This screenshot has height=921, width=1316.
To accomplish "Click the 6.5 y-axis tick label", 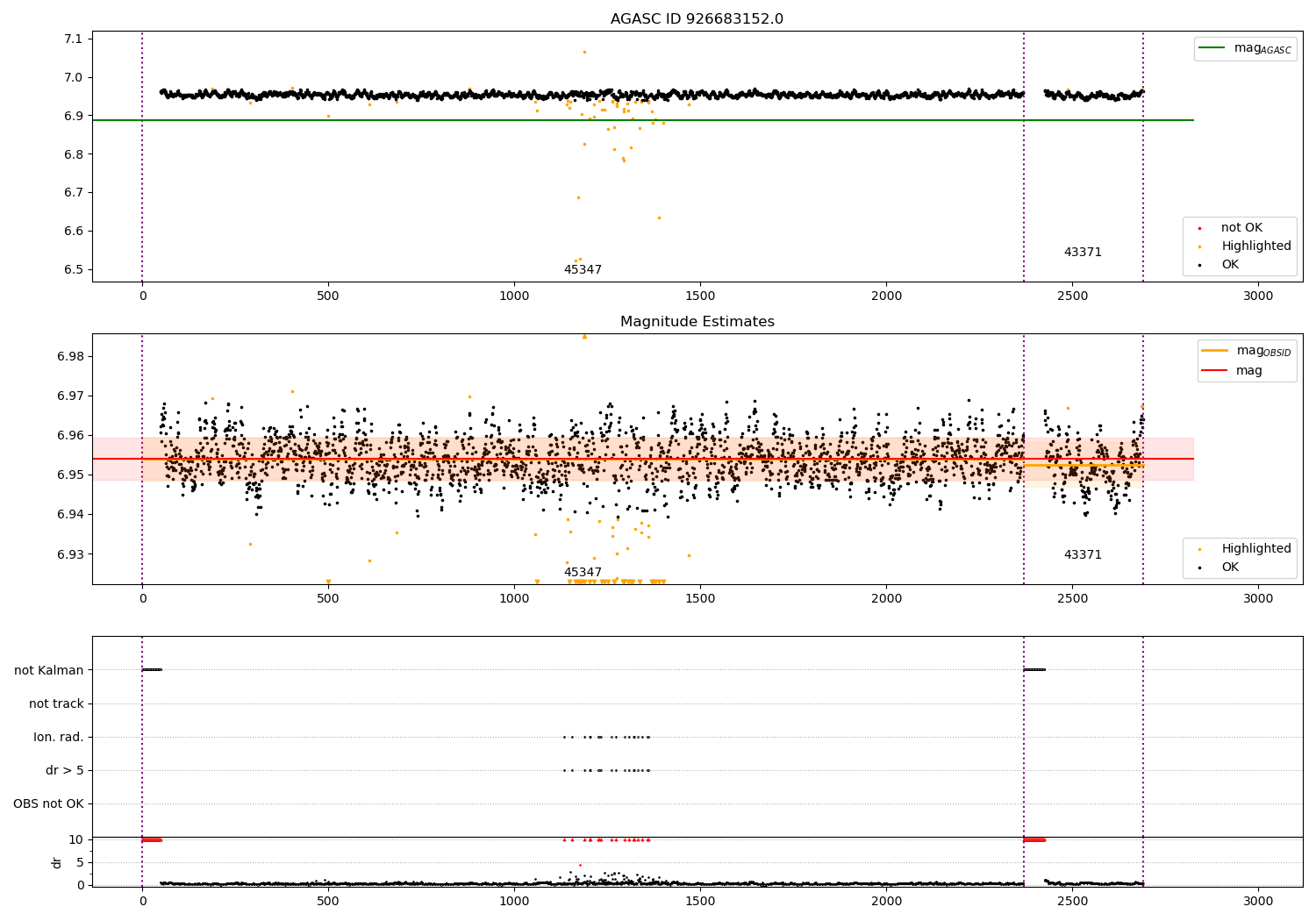I will (73, 270).
